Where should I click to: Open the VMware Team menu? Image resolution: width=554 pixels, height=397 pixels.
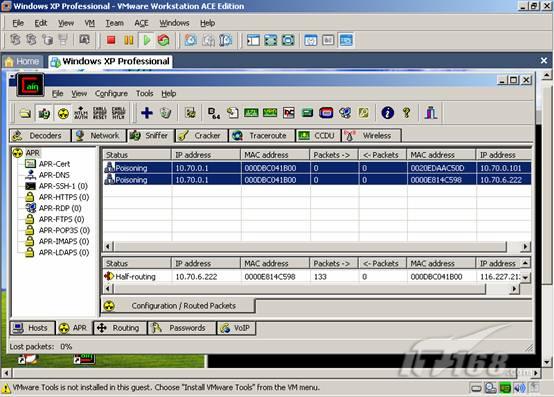tap(114, 23)
